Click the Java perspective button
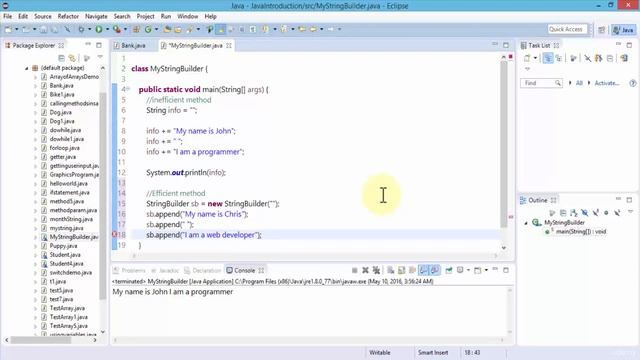This screenshot has width=640, height=360. coord(623,30)
